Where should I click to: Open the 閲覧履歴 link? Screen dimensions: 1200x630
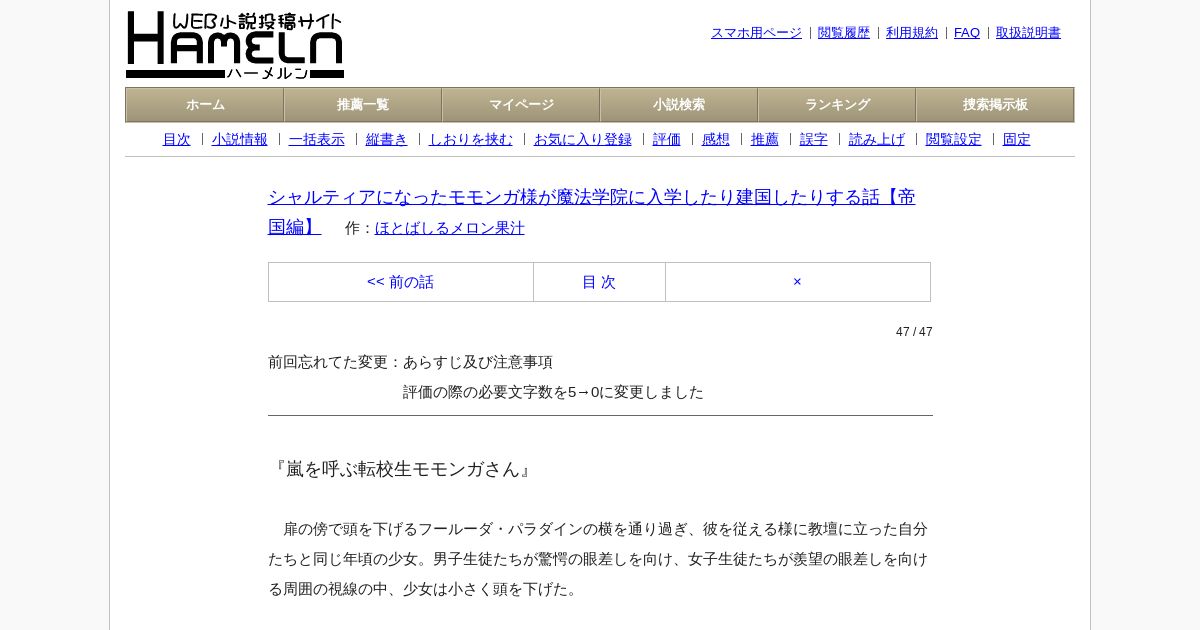(844, 33)
